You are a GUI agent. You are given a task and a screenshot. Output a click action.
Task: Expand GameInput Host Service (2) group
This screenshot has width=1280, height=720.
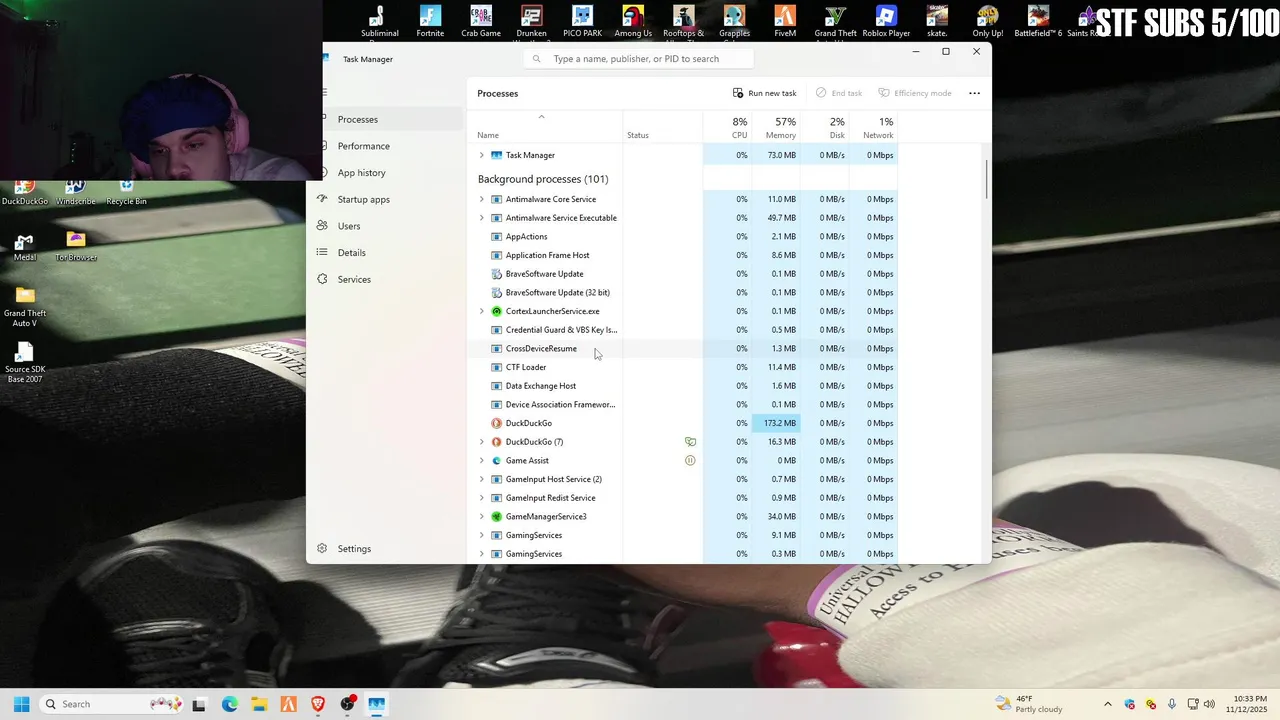tap(481, 479)
